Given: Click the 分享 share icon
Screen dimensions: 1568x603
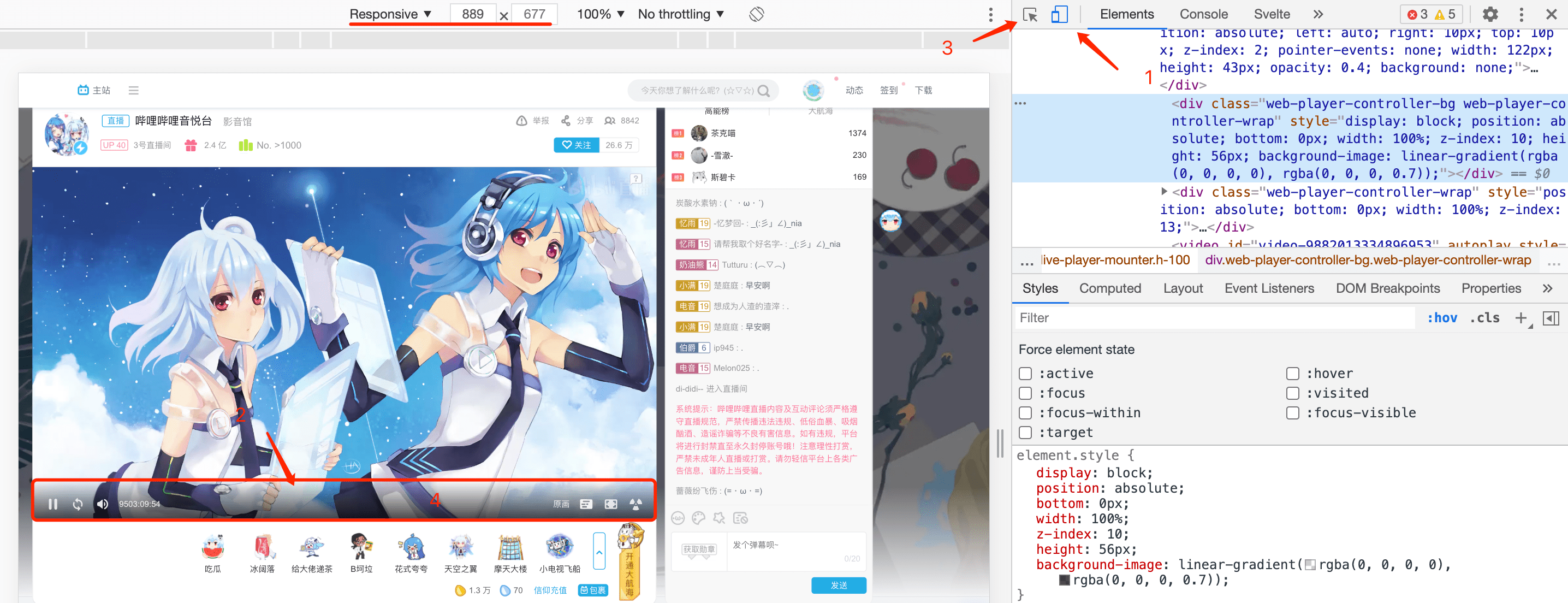Looking at the screenshot, I should (566, 121).
